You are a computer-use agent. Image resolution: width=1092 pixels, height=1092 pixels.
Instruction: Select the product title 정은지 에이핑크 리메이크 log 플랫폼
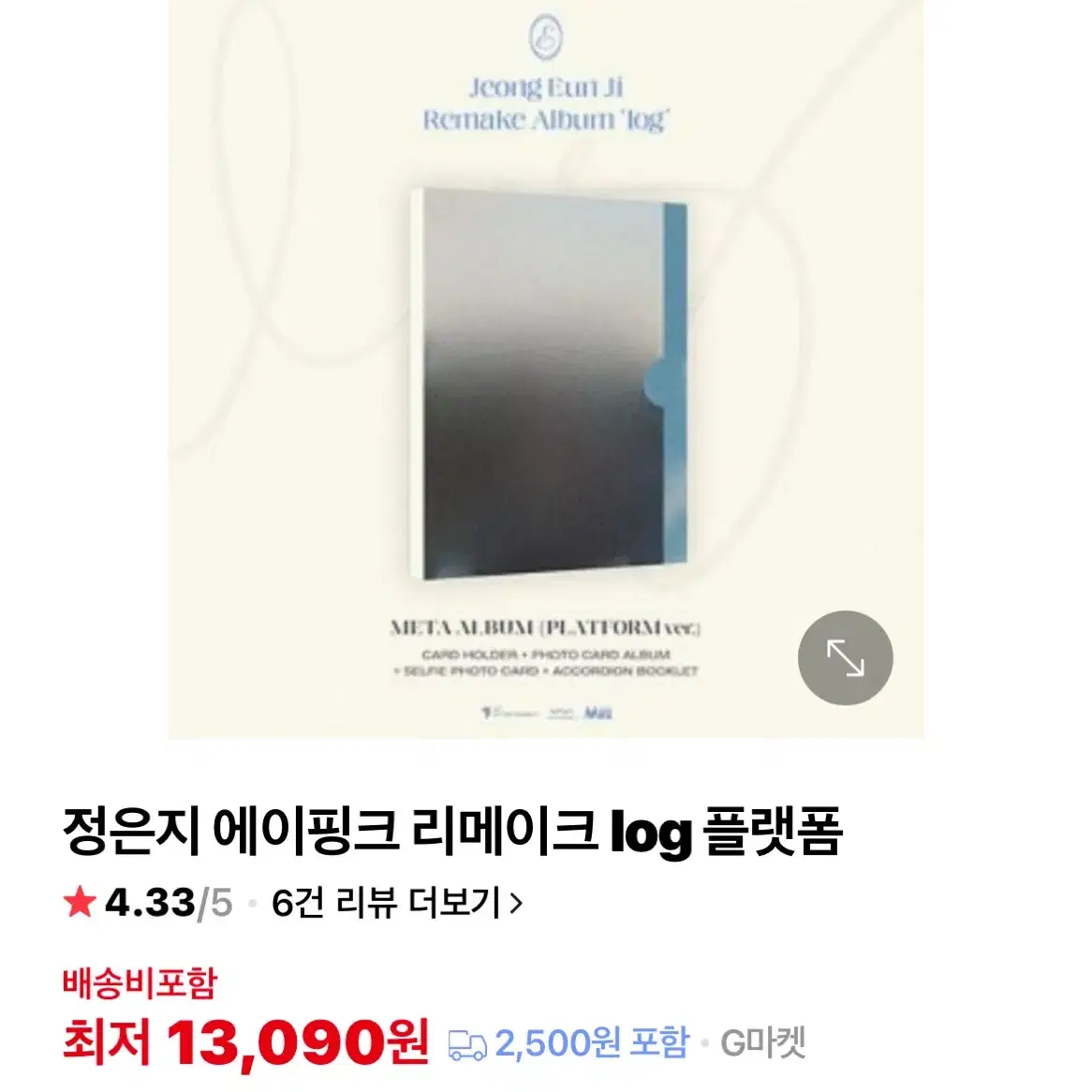[452, 831]
